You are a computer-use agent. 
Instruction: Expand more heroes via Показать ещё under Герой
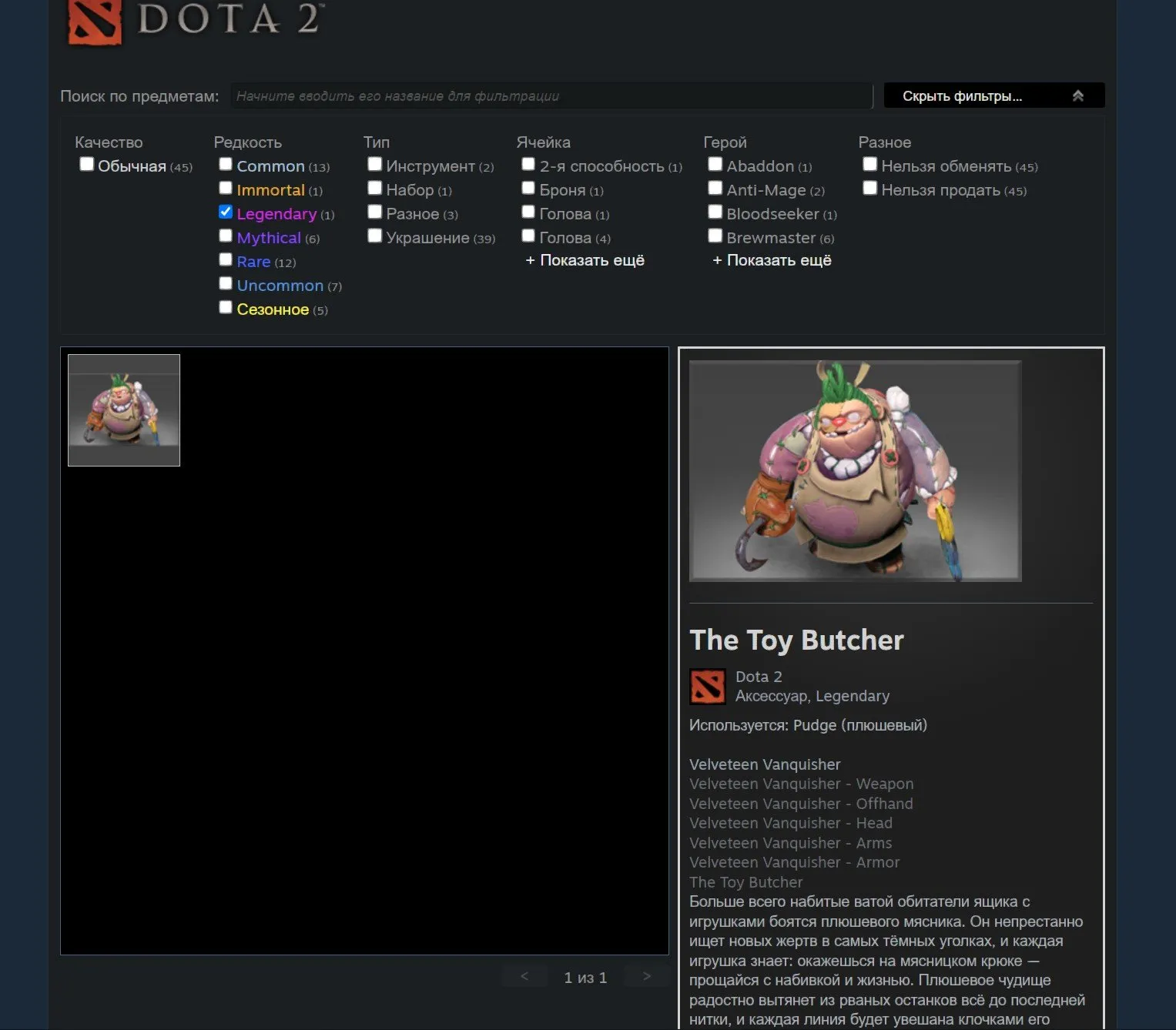(x=772, y=260)
